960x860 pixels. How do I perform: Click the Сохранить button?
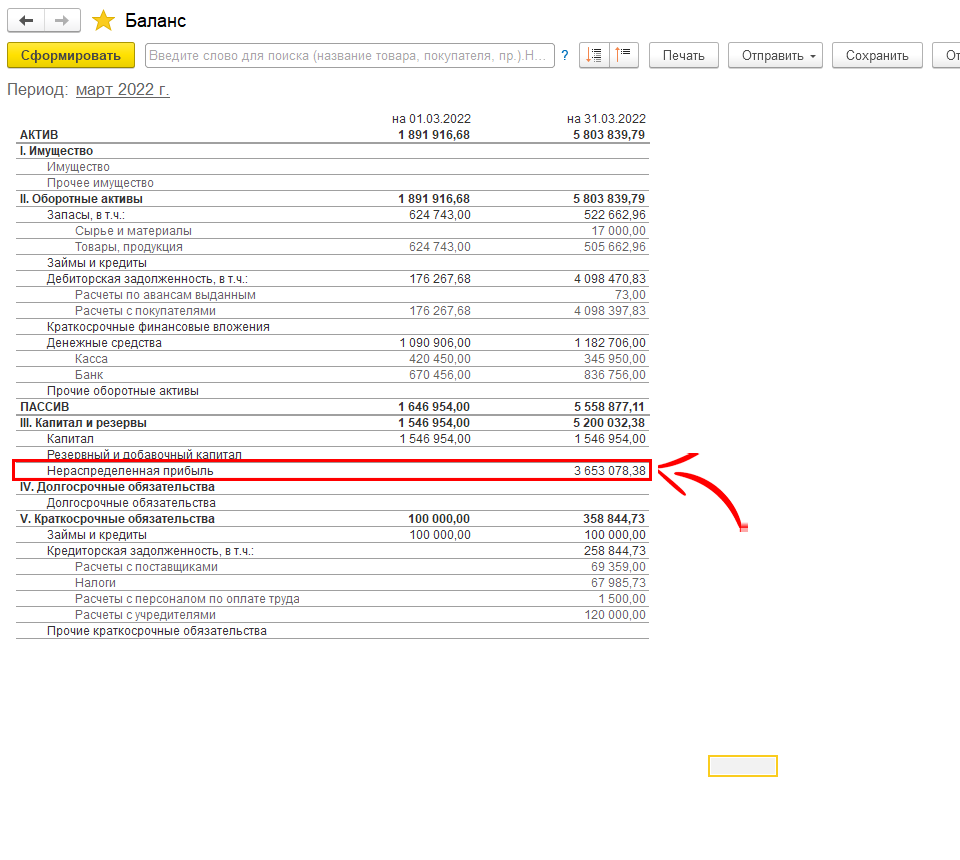(877, 55)
